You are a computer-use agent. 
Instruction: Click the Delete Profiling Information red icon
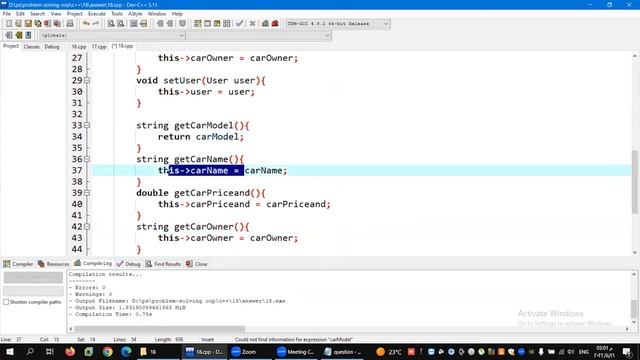[275, 24]
